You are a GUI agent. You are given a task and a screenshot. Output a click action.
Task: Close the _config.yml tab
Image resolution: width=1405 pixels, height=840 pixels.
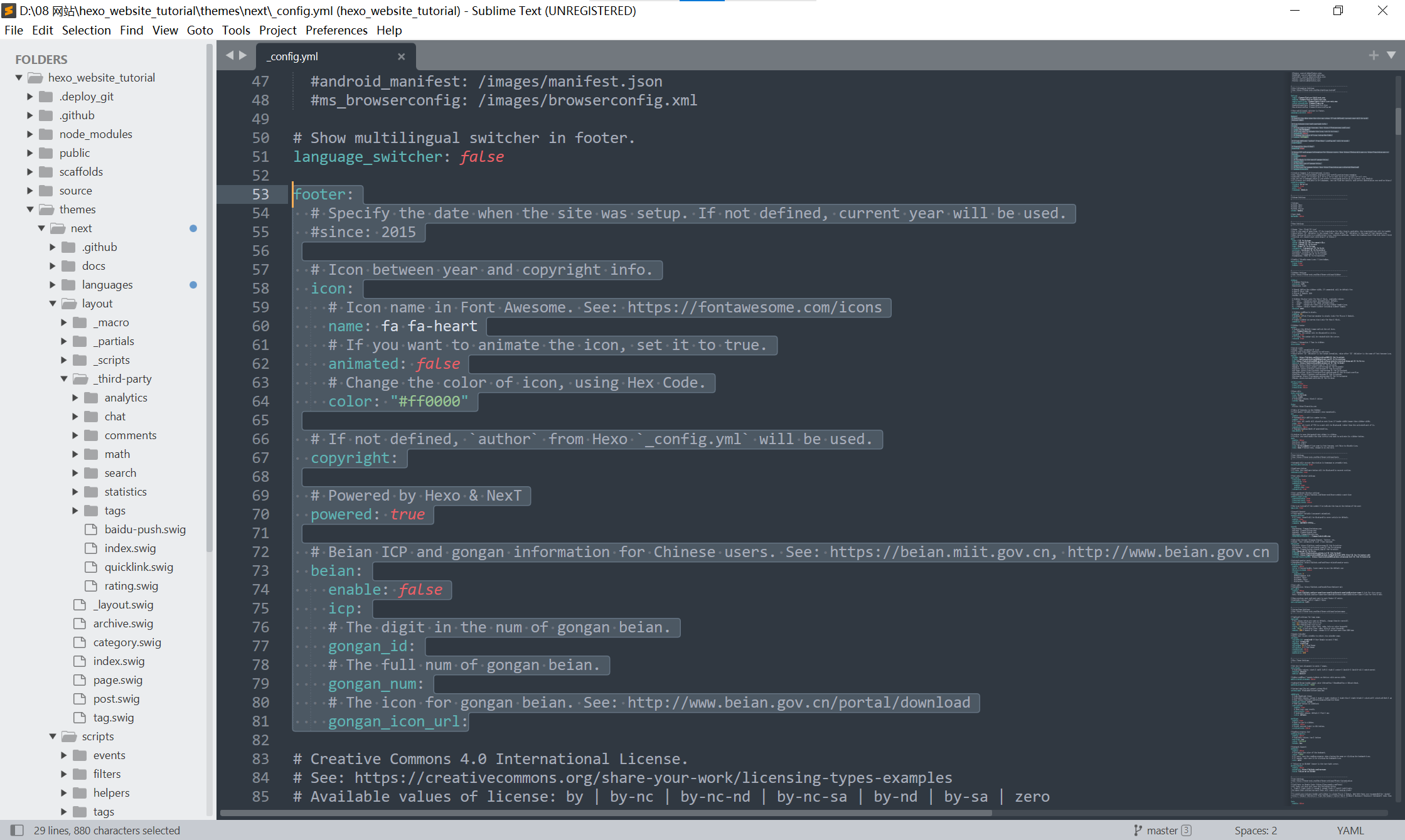point(401,56)
